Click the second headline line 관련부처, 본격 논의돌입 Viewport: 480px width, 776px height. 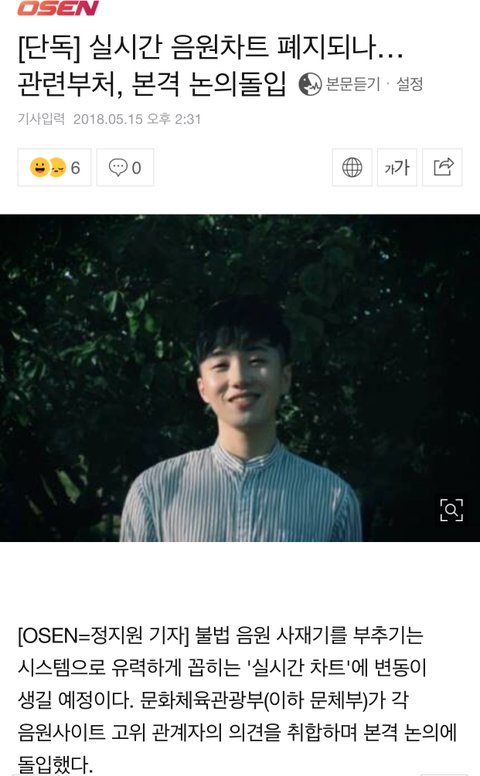[x=152, y=85]
